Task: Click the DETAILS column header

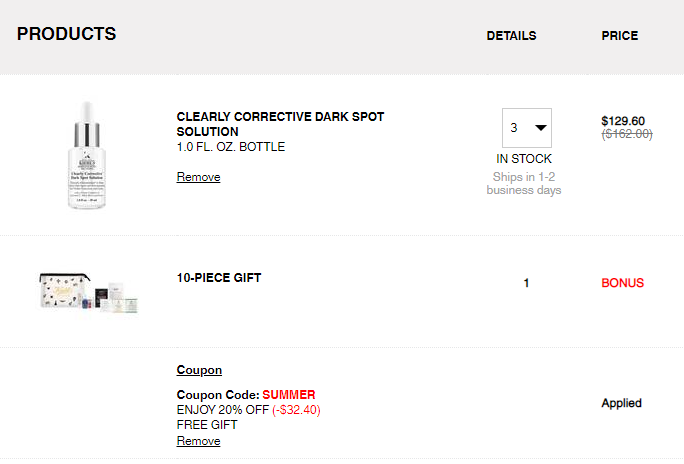Action: click(511, 36)
